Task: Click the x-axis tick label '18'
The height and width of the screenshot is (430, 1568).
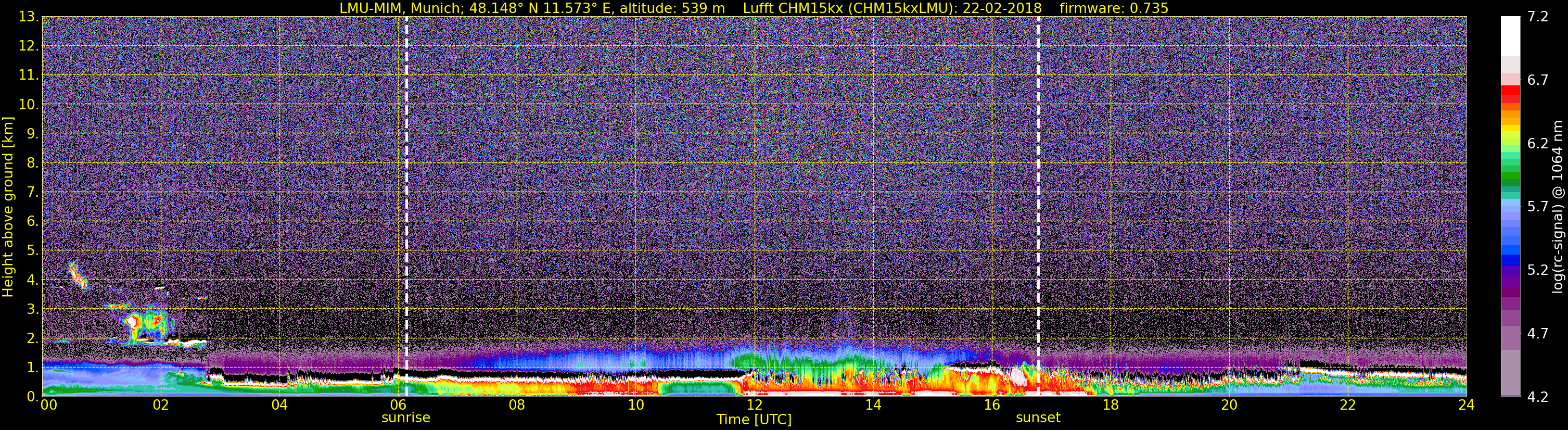Action: [1110, 406]
